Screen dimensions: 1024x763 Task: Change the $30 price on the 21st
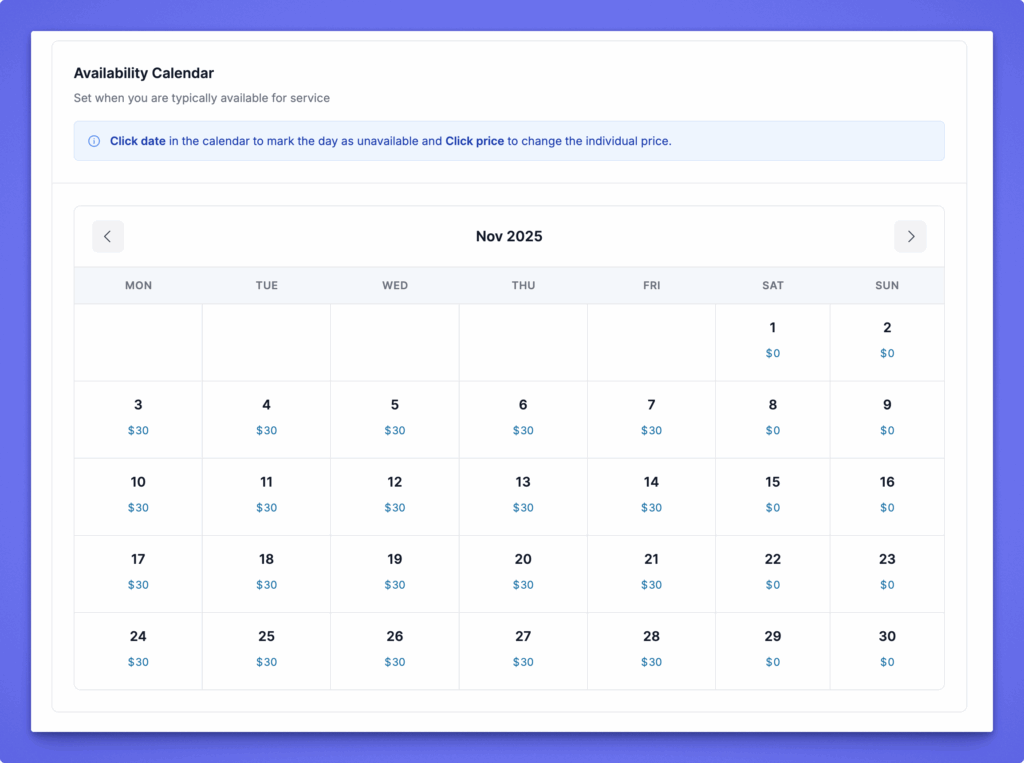[651, 585]
